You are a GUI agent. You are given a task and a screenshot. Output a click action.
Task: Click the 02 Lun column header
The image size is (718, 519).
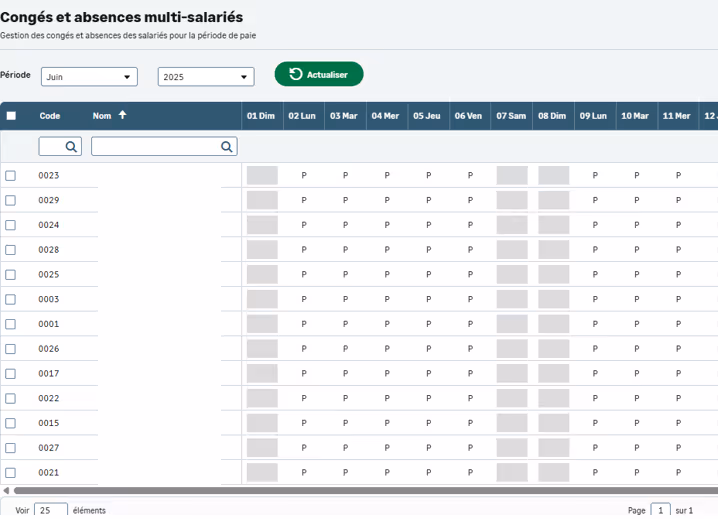pos(304,116)
